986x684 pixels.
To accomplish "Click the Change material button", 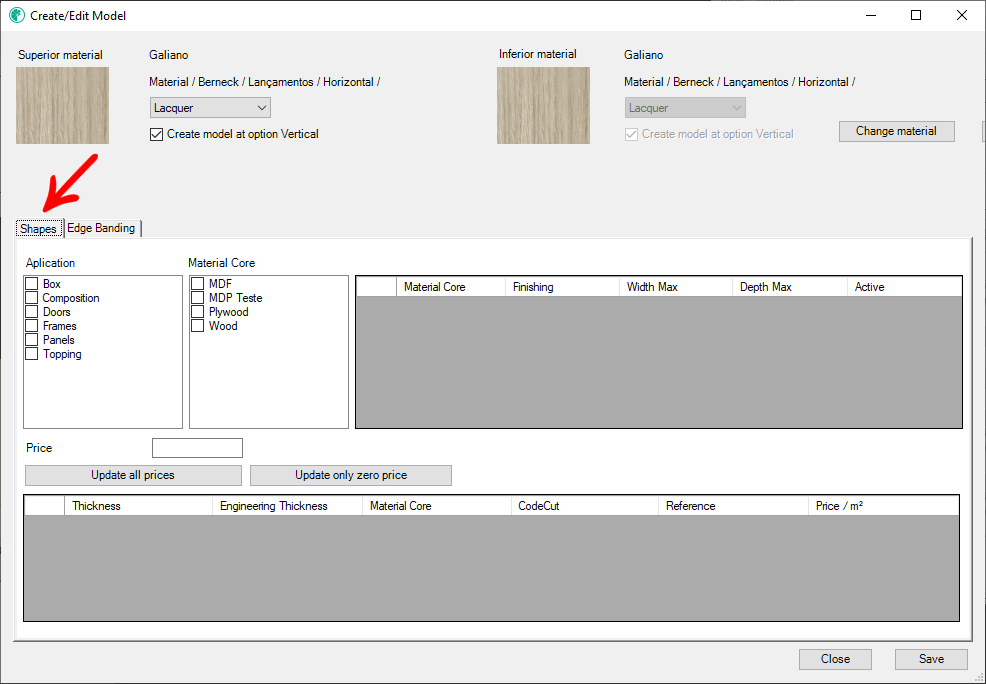I will [896, 131].
